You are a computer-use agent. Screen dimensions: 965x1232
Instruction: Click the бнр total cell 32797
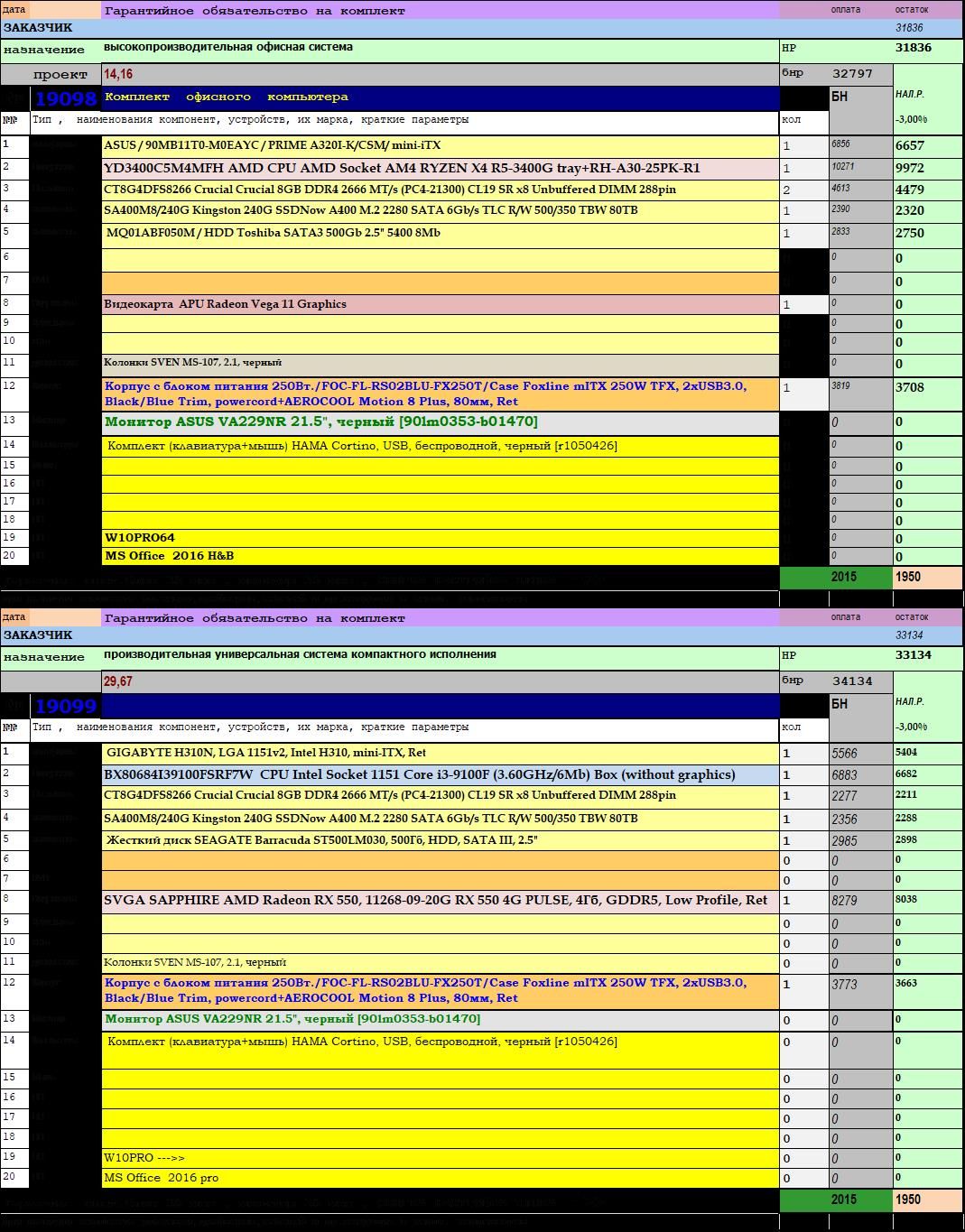coord(861,74)
